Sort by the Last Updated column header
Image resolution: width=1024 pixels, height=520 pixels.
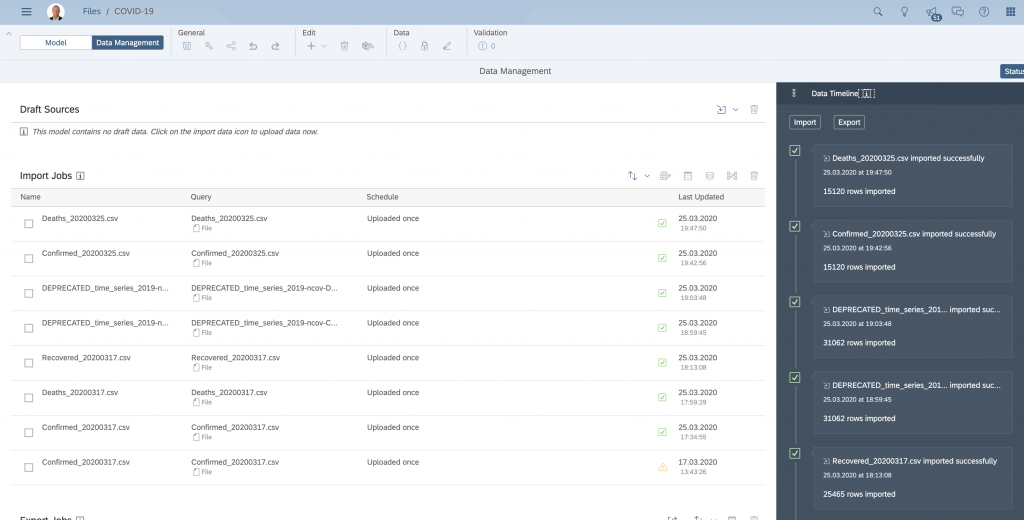click(x=701, y=197)
